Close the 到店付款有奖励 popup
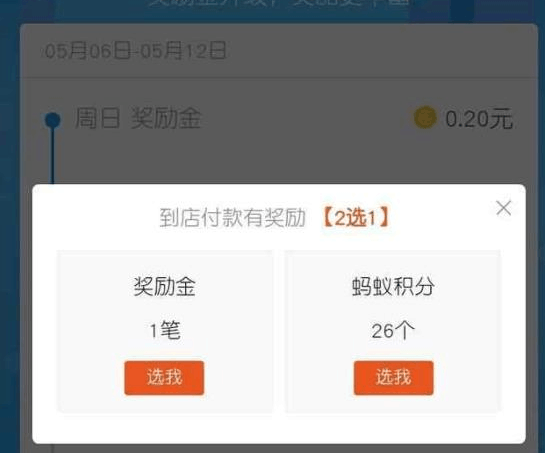The image size is (545, 453). click(x=504, y=208)
